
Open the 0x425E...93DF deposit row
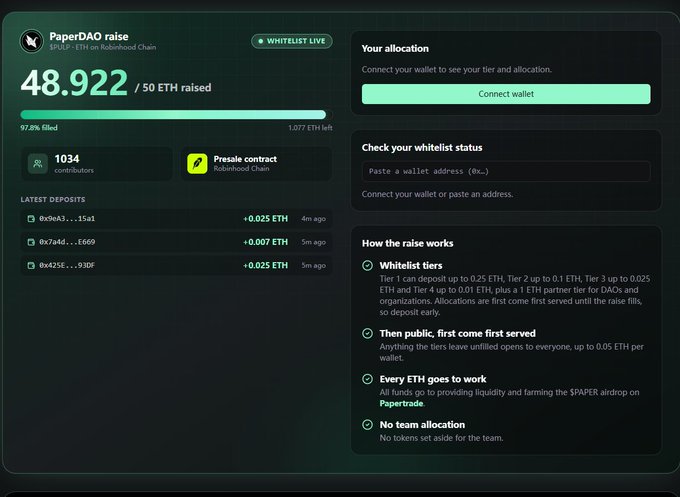coord(177,265)
